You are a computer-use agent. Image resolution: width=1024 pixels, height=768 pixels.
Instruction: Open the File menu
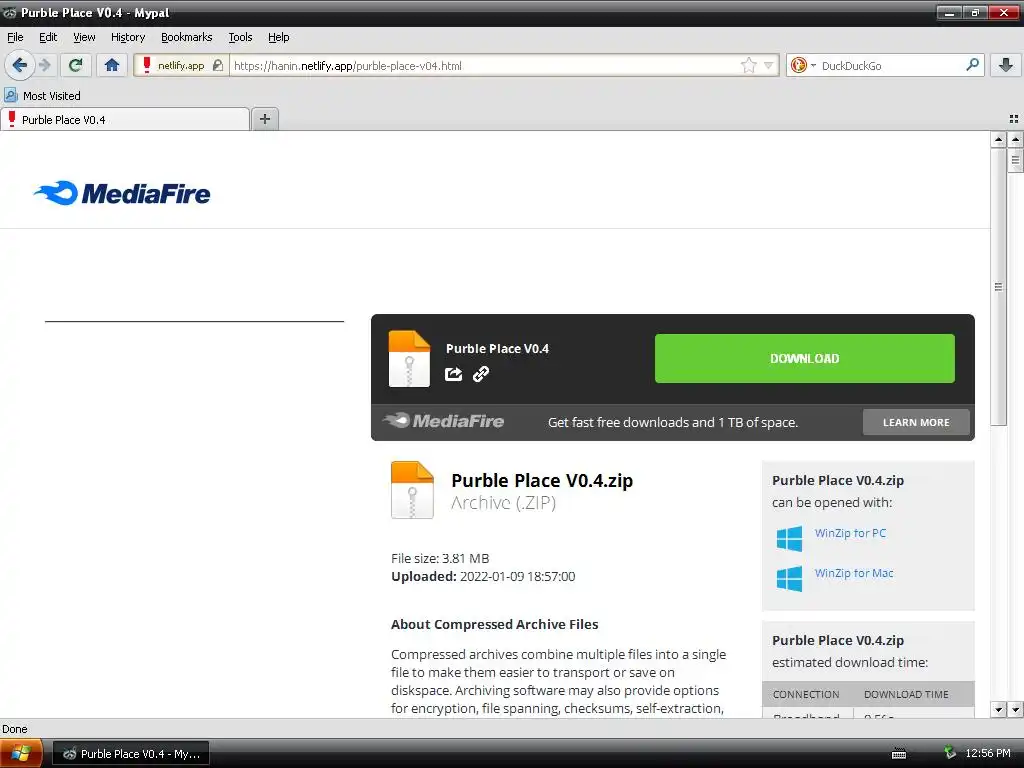coord(15,37)
